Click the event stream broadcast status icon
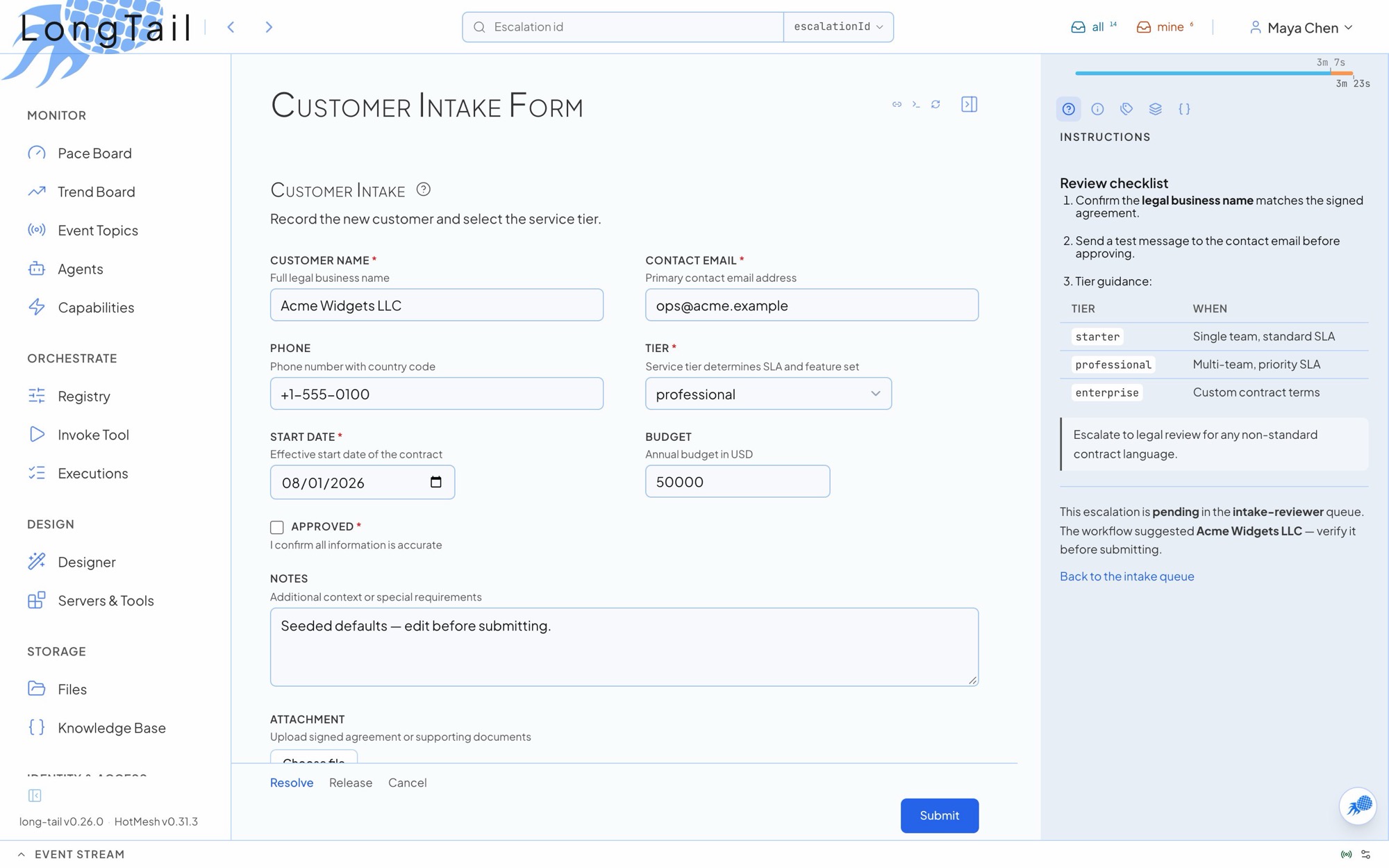Viewport: 1389px width, 868px height. click(1346, 855)
